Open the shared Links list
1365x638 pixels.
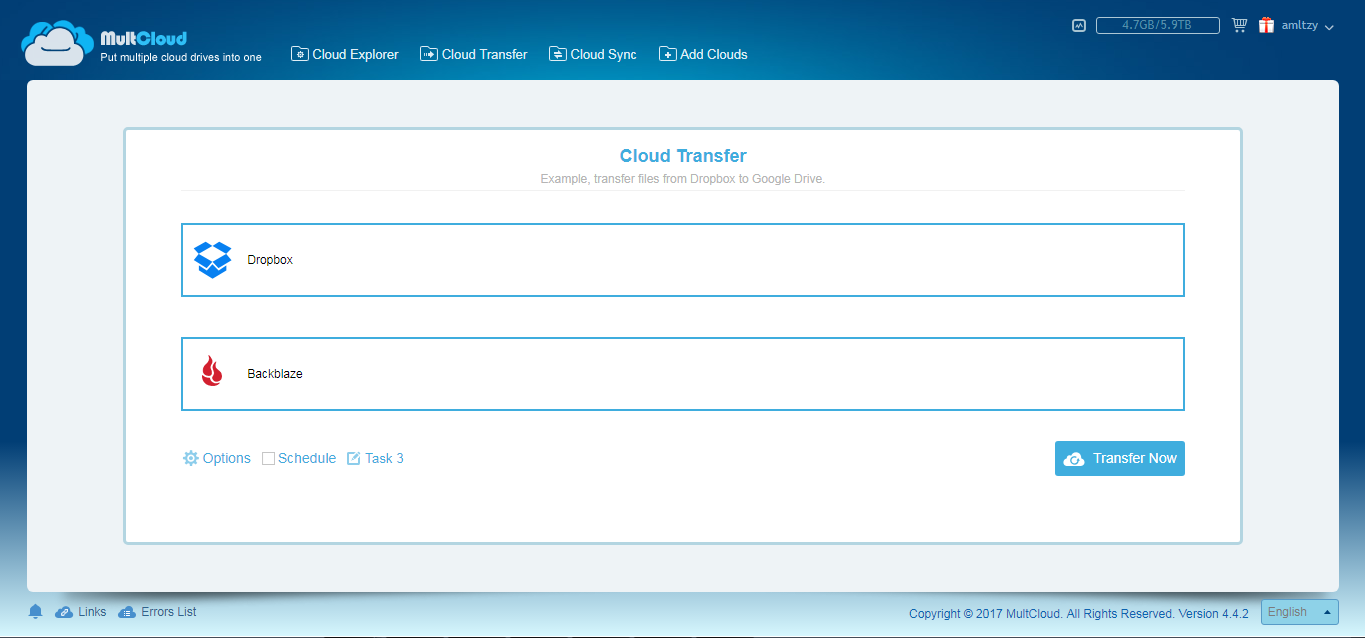click(81, 611)
